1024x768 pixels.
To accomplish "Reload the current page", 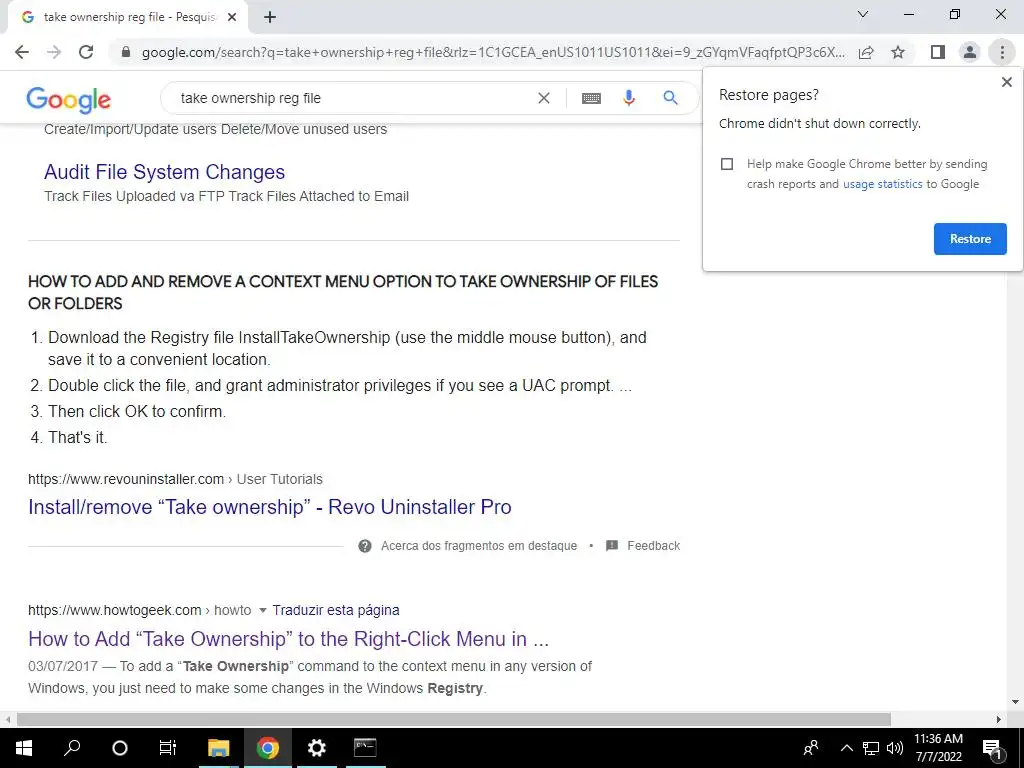I will point(86,52).
